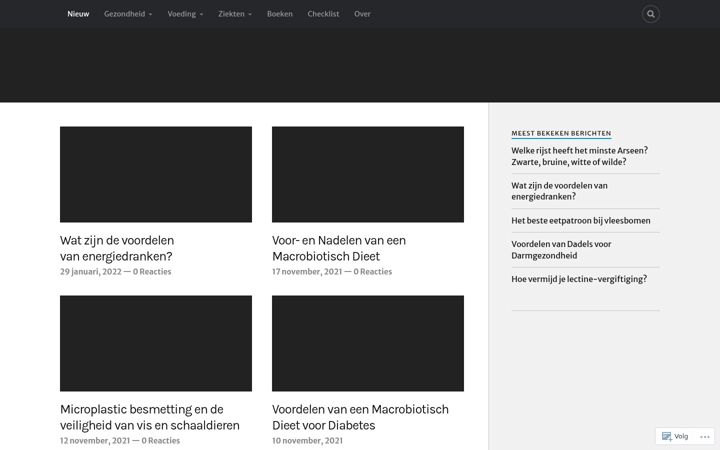Click date '29 januari, 2022'
The width and height of the screenshot is (720, 450).
tap(90, 271)
